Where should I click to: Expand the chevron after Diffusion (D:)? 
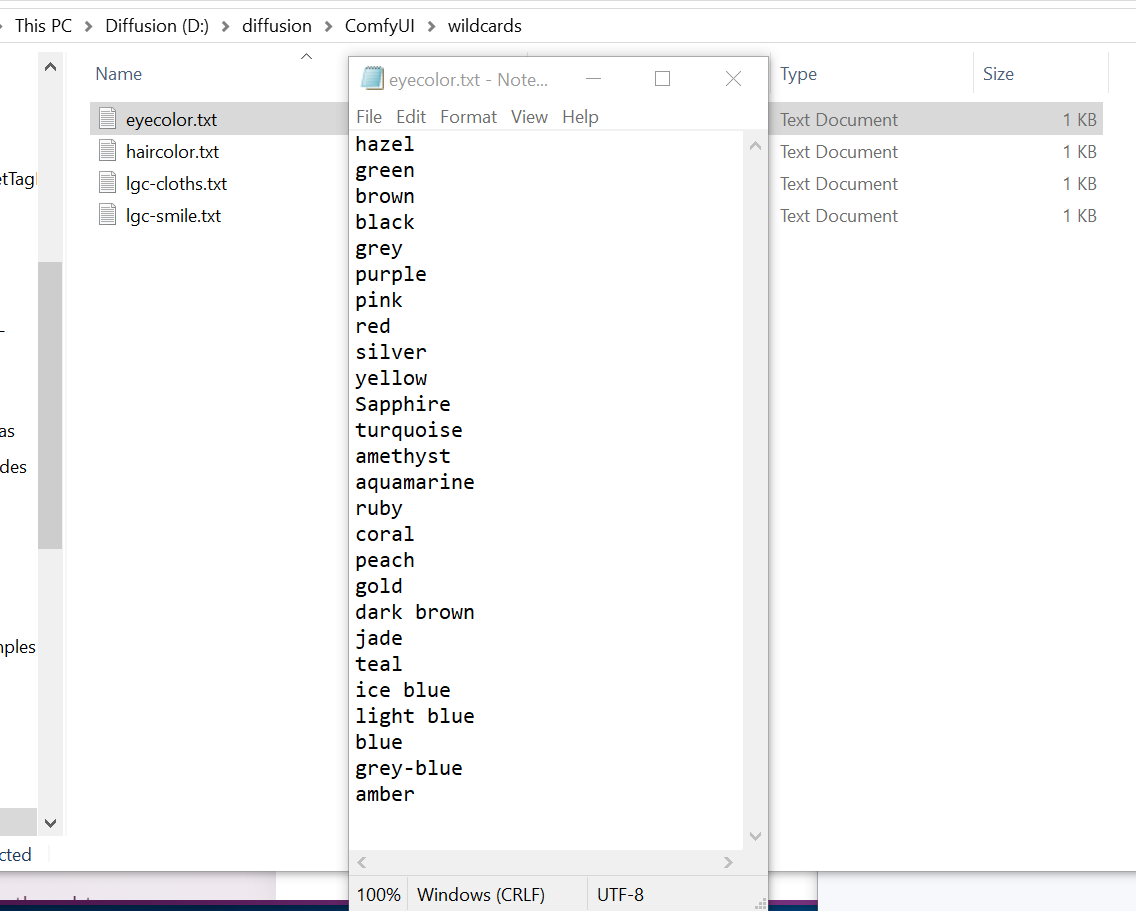pyautogui.click(x=225, y=27)
